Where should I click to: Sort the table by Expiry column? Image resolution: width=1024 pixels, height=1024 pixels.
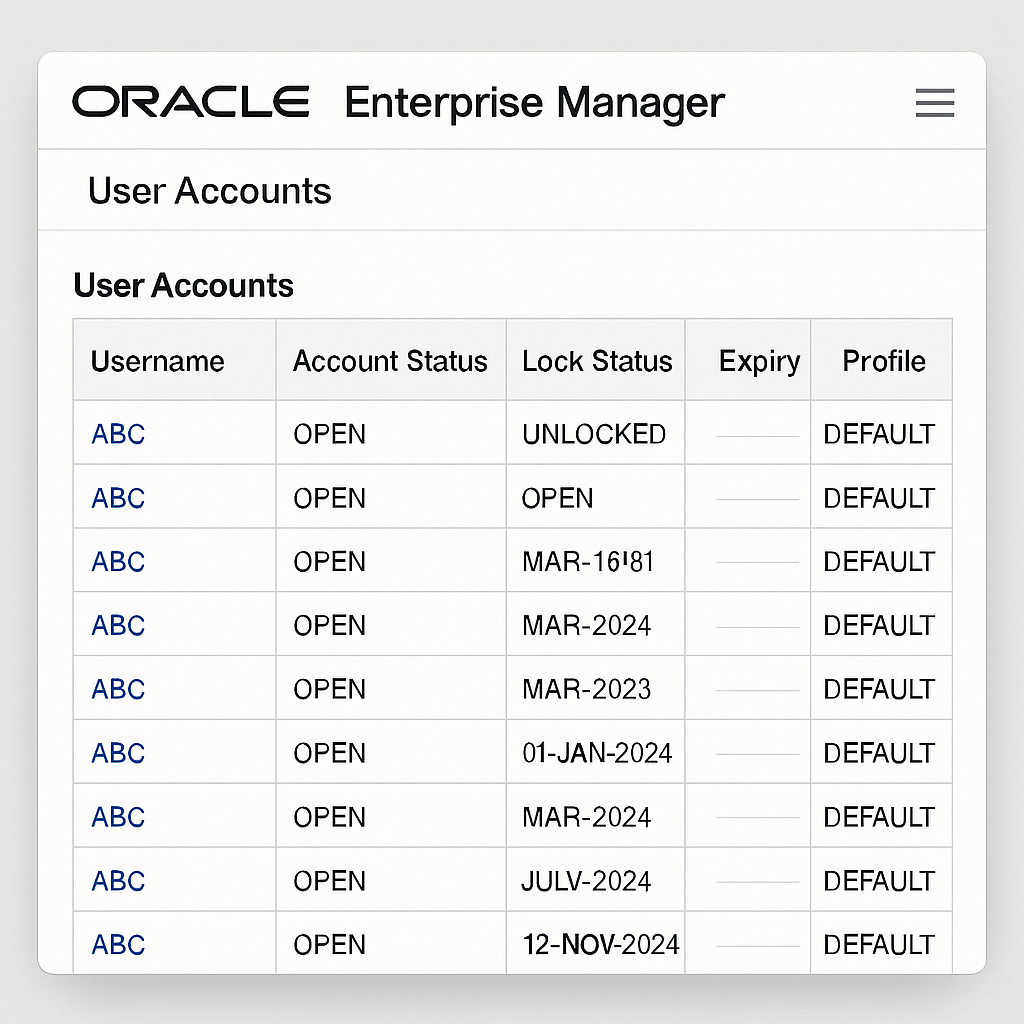(x=759, y=360)
